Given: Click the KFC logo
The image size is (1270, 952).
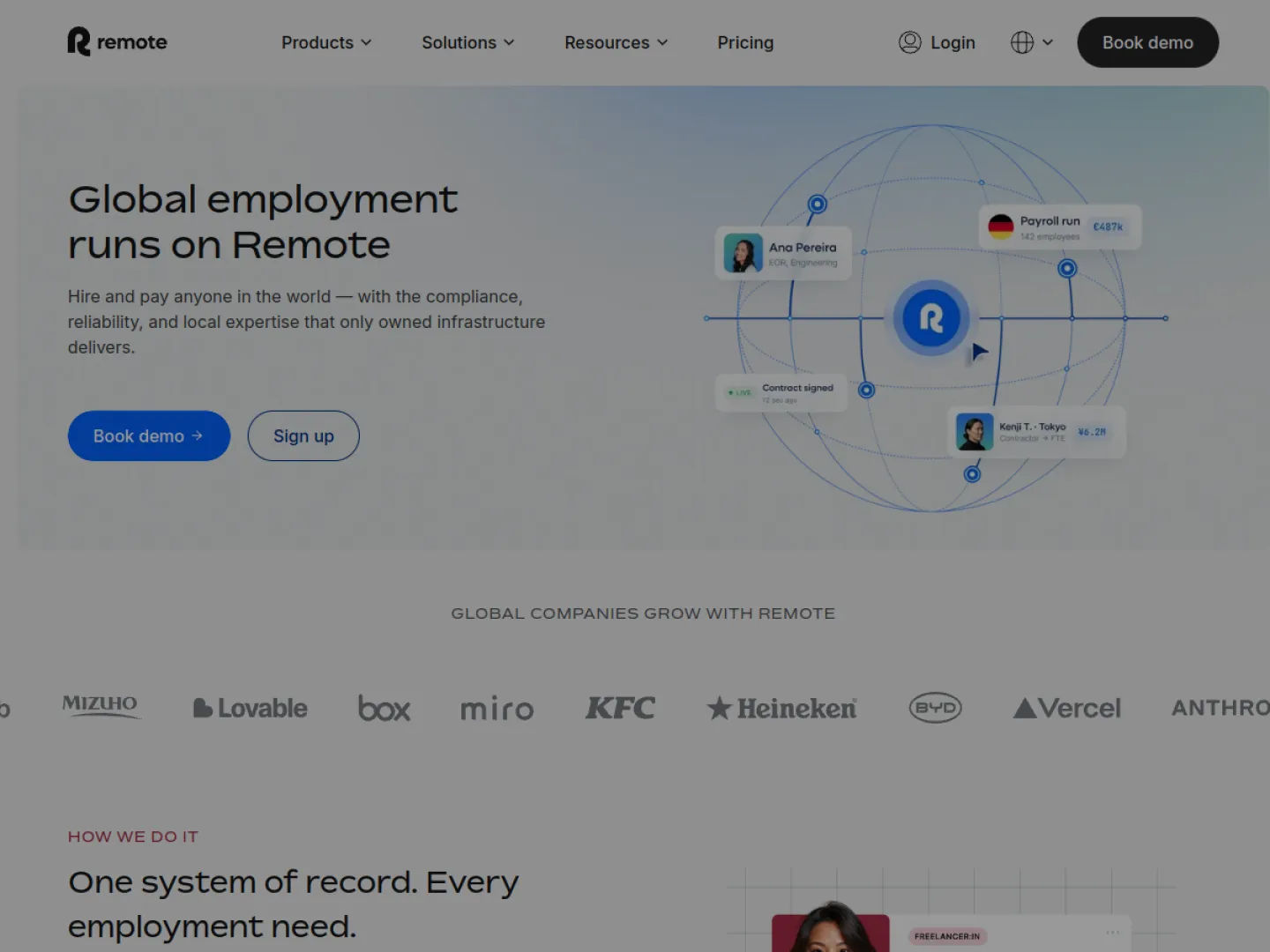Looking at the screenshot, I should pos(620,708).
